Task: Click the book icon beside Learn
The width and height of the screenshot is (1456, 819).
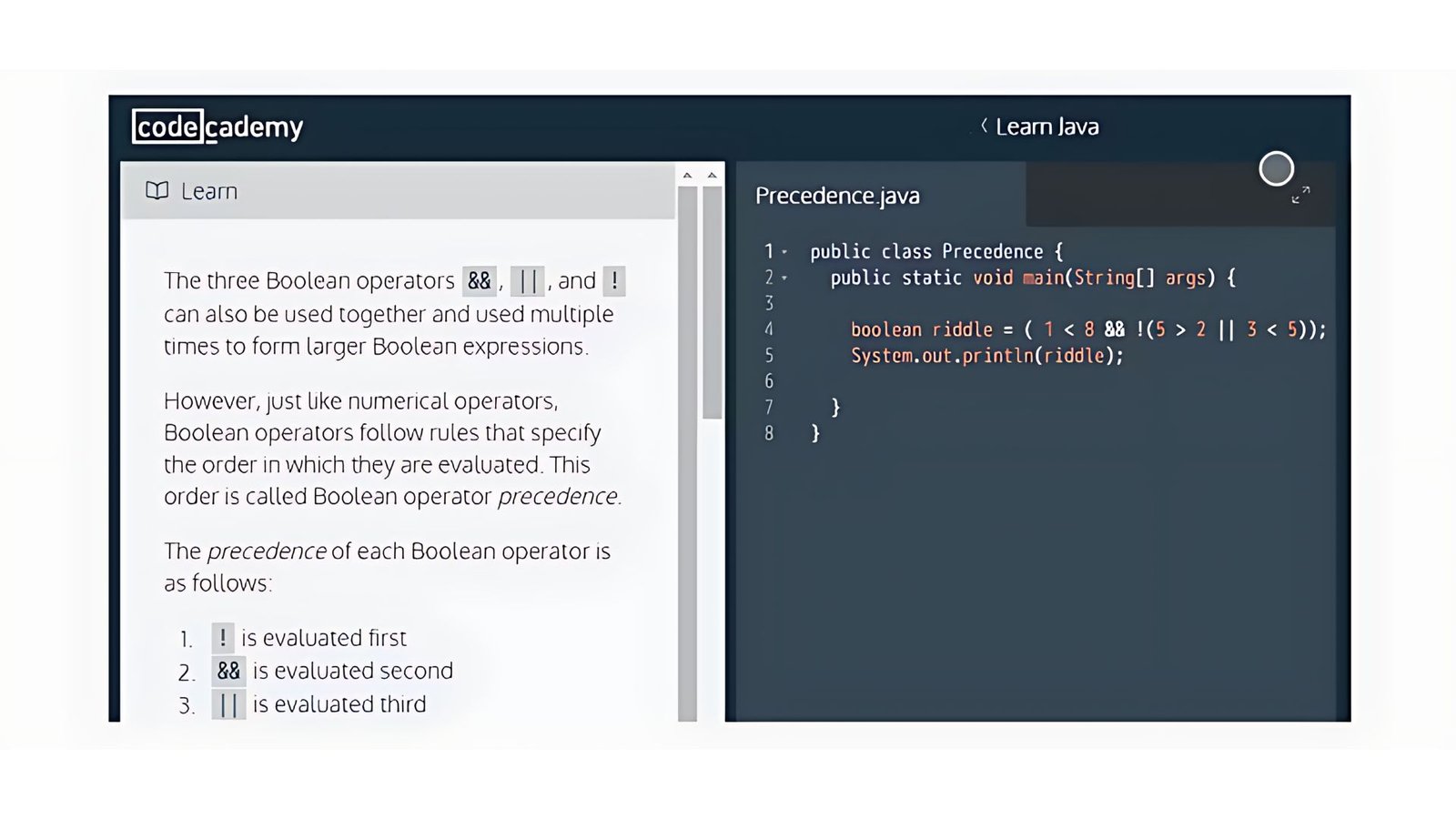Action: (157, 191)
